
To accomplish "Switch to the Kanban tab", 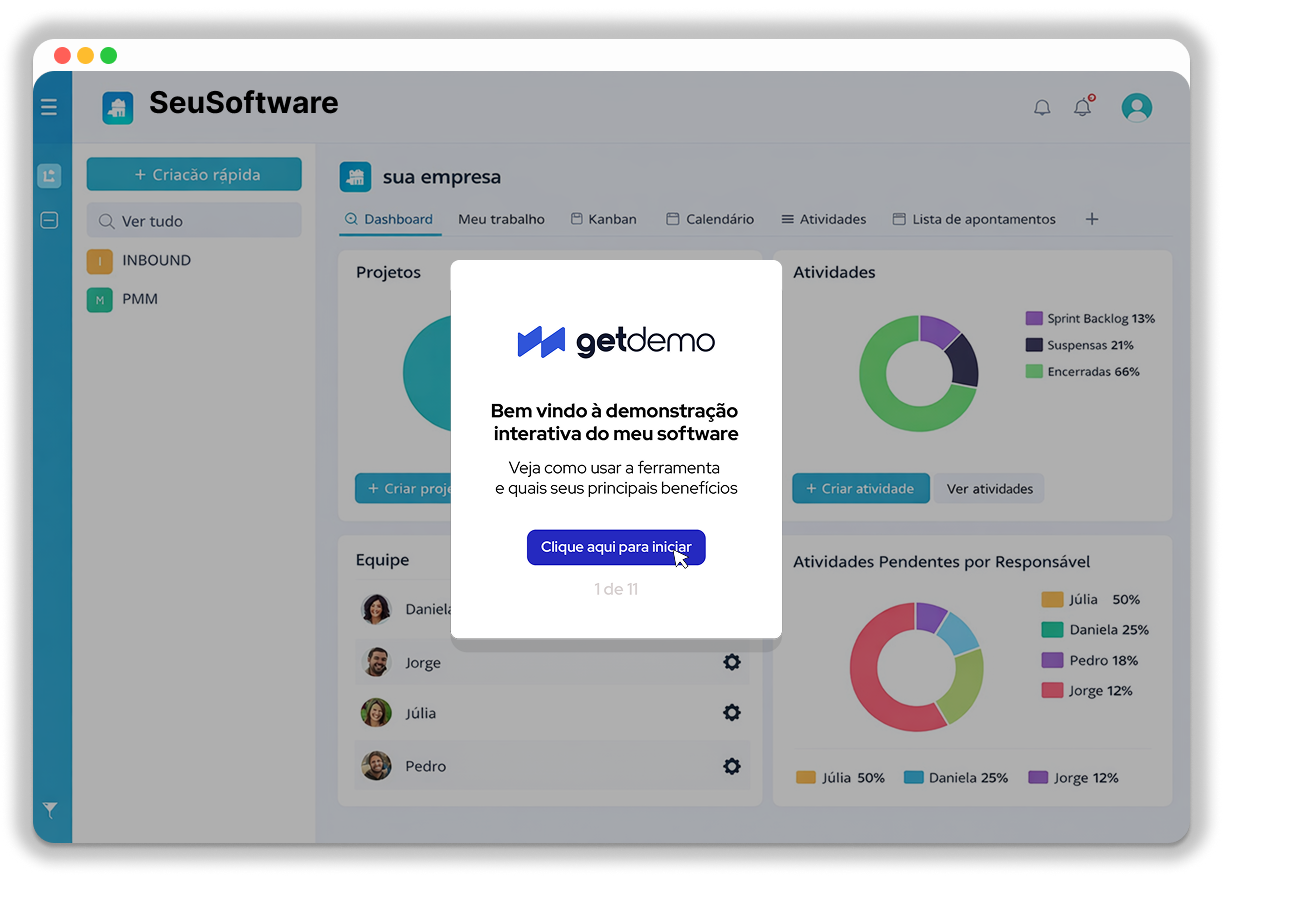I will pyautogui.click(x=604, y=219).
